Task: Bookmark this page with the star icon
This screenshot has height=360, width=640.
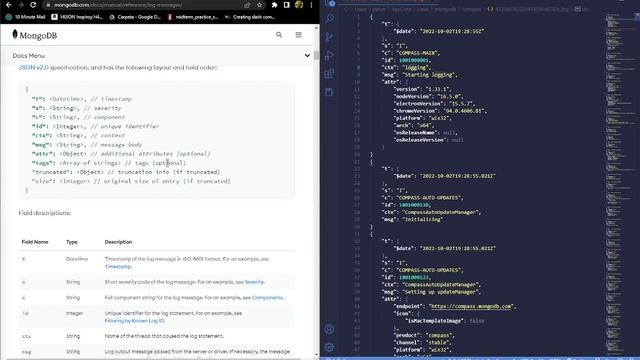Action: [x=259, y=5]
